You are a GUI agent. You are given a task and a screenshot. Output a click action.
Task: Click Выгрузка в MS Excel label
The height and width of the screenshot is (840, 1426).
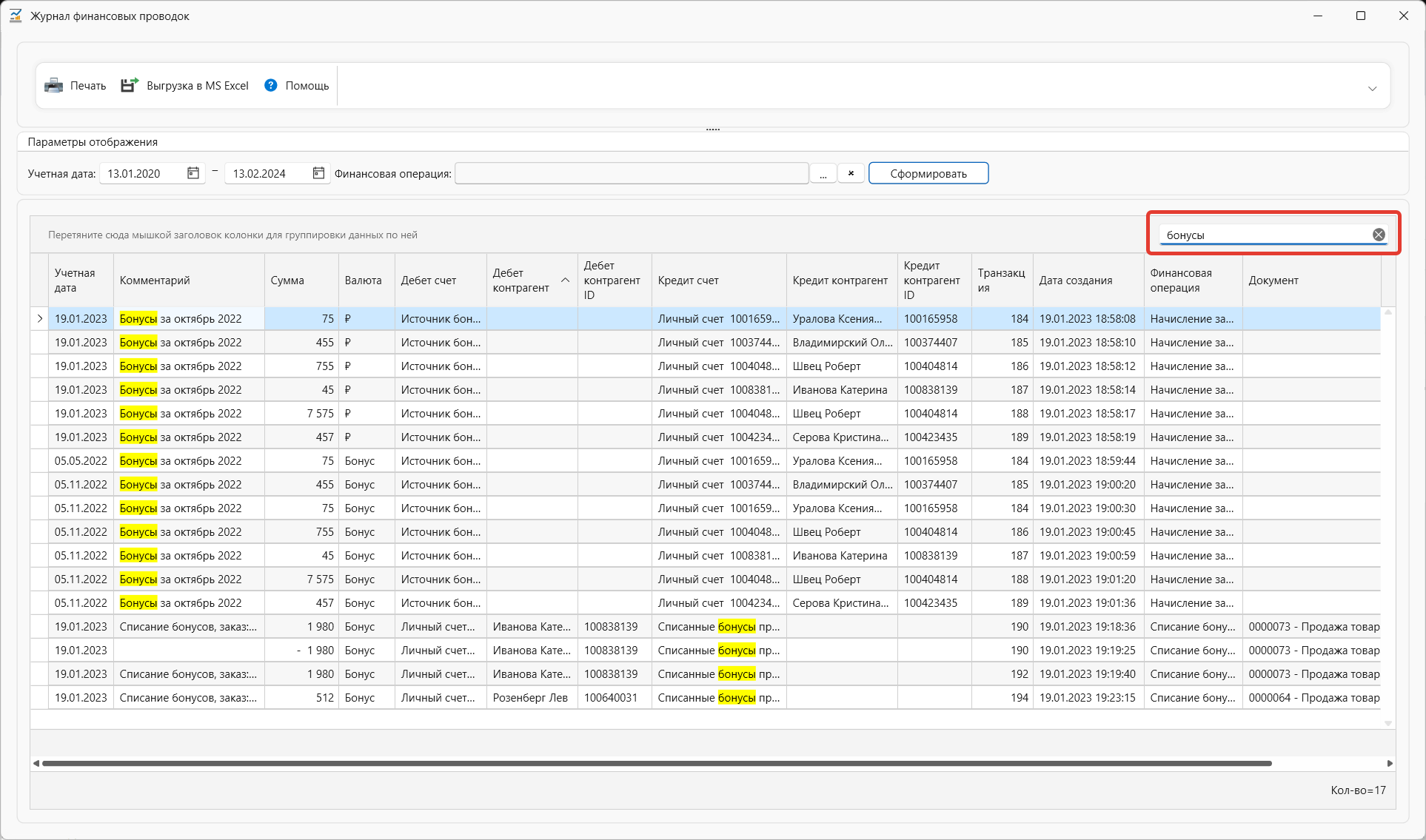pos(198,86)
